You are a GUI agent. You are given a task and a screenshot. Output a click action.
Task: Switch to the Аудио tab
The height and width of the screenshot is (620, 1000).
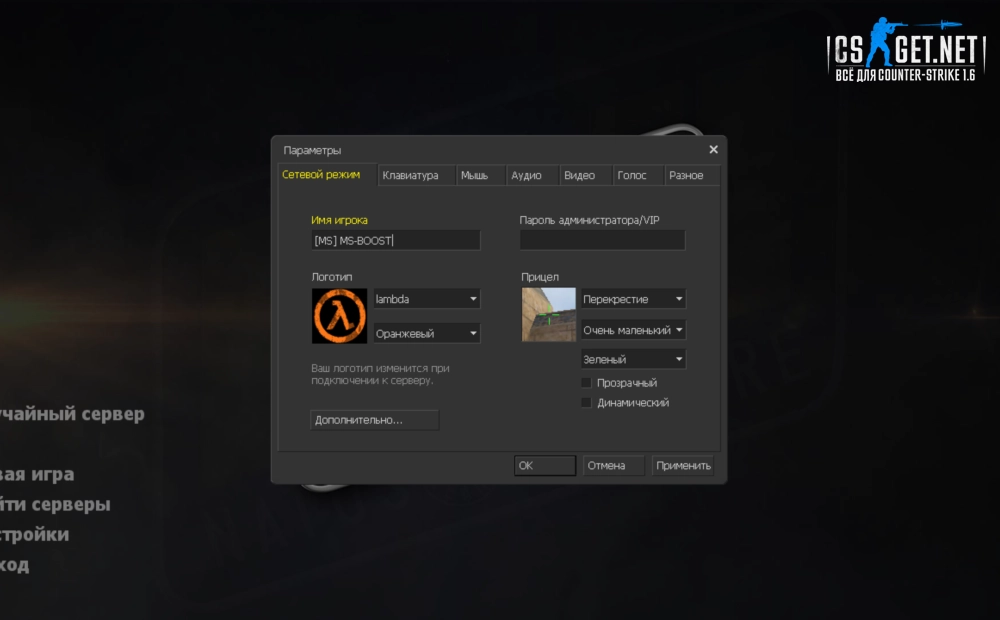[x=533, y=175]
